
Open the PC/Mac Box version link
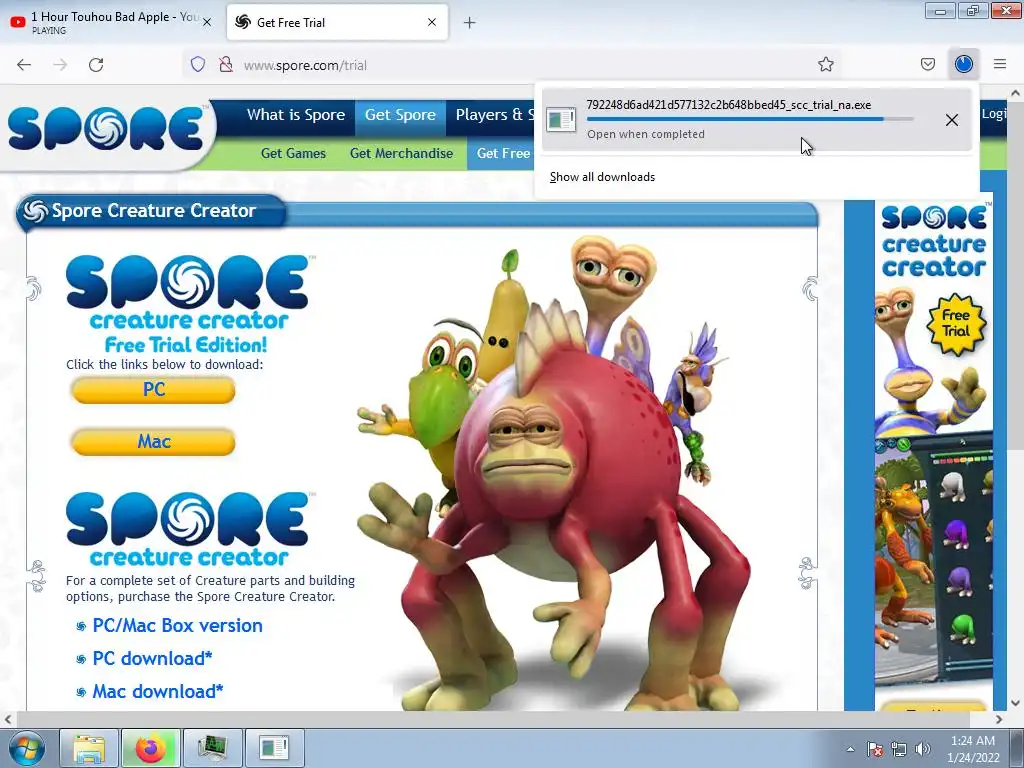coord(177,626)
